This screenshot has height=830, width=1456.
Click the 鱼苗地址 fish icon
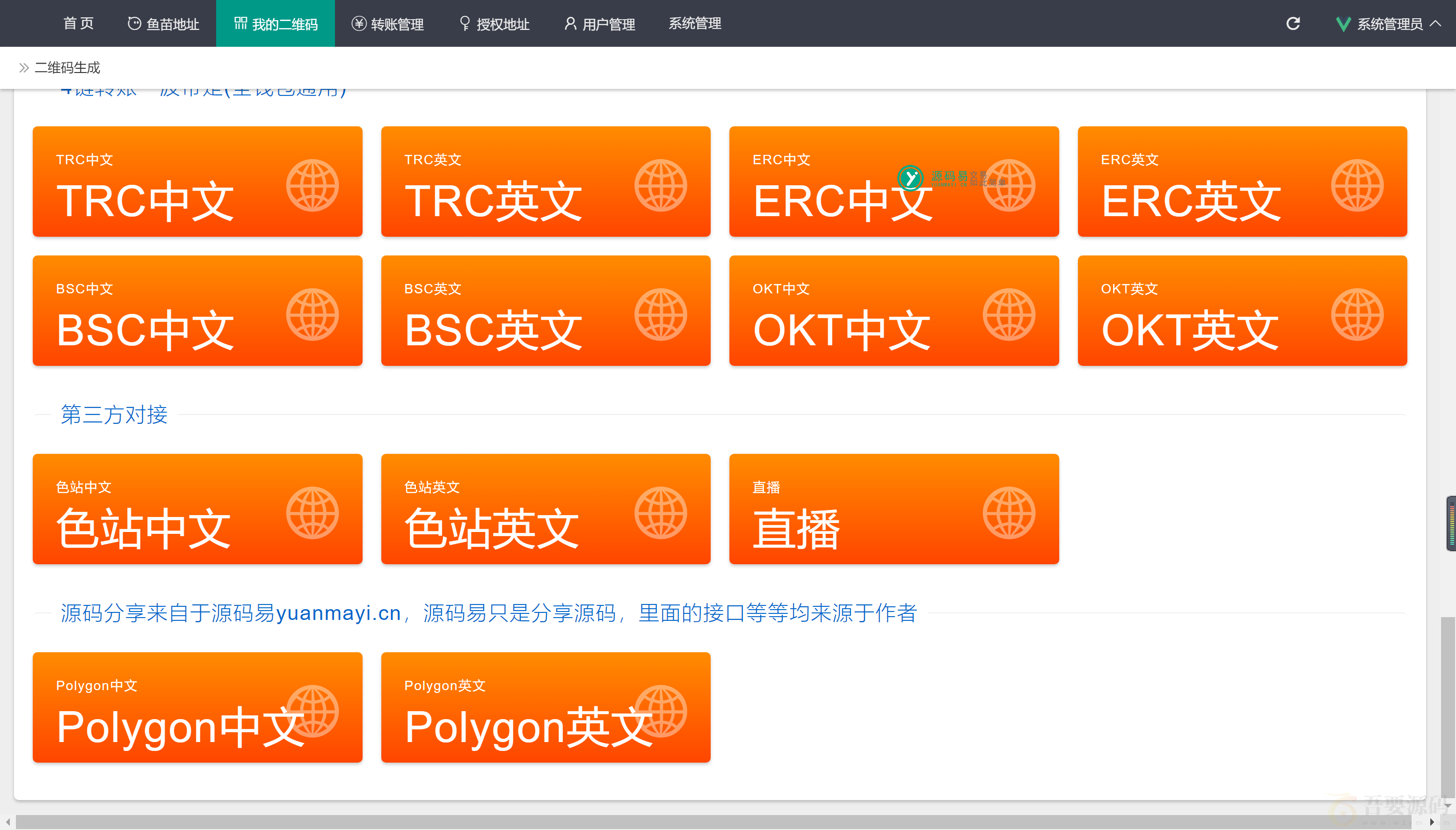(x=134, y=23)
